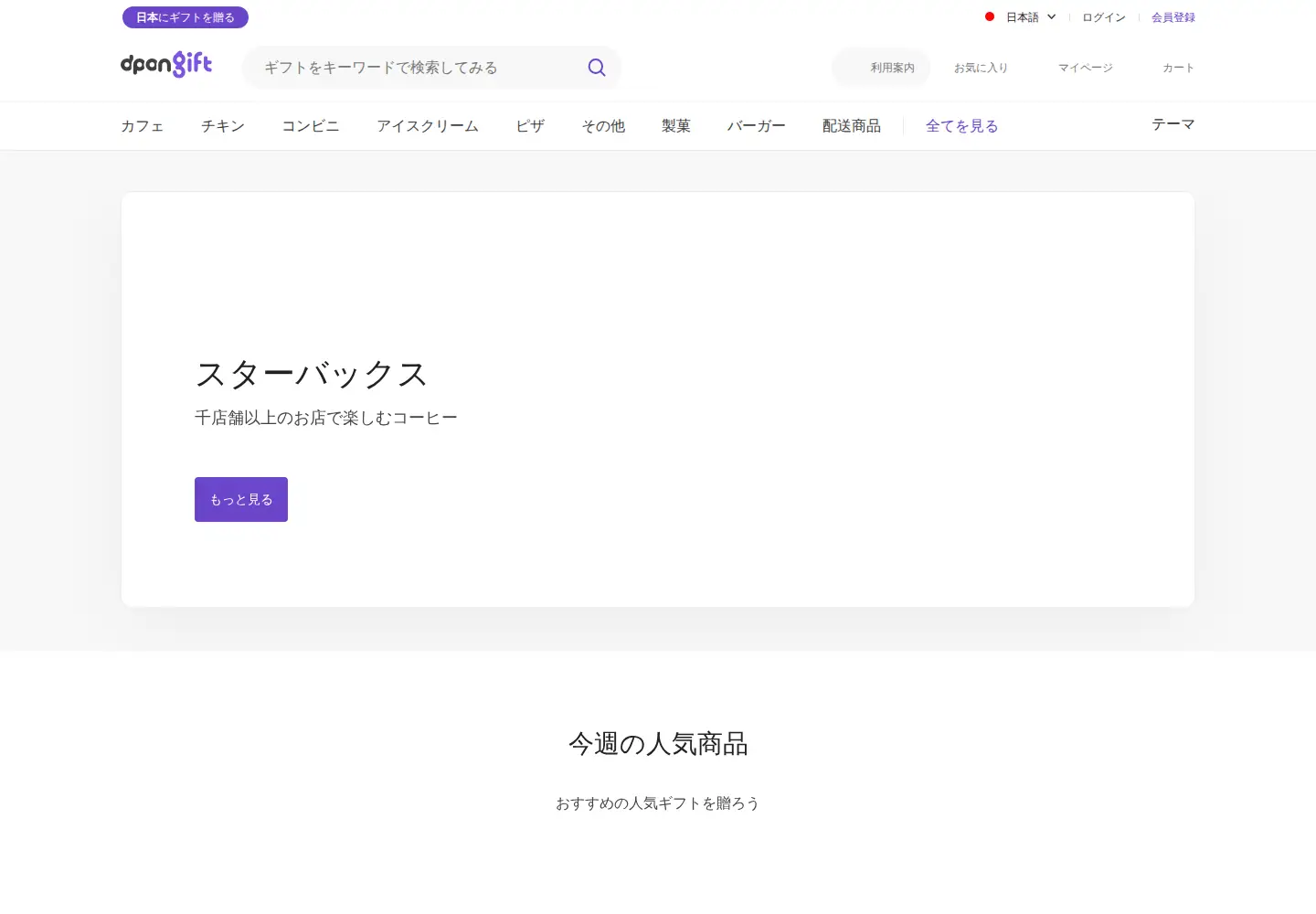The width and height of the screenshot is (1316, 914).
Task: Click the 今週の人気商品 heading
Action: [x=658, y=744]
